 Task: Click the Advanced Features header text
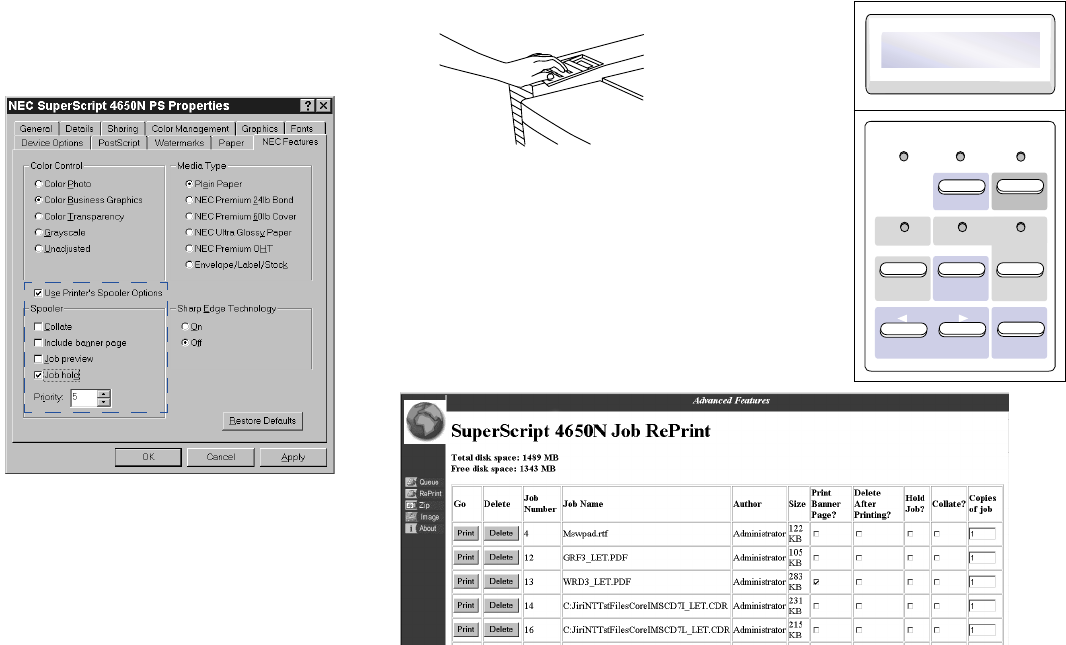click(732, 401)
